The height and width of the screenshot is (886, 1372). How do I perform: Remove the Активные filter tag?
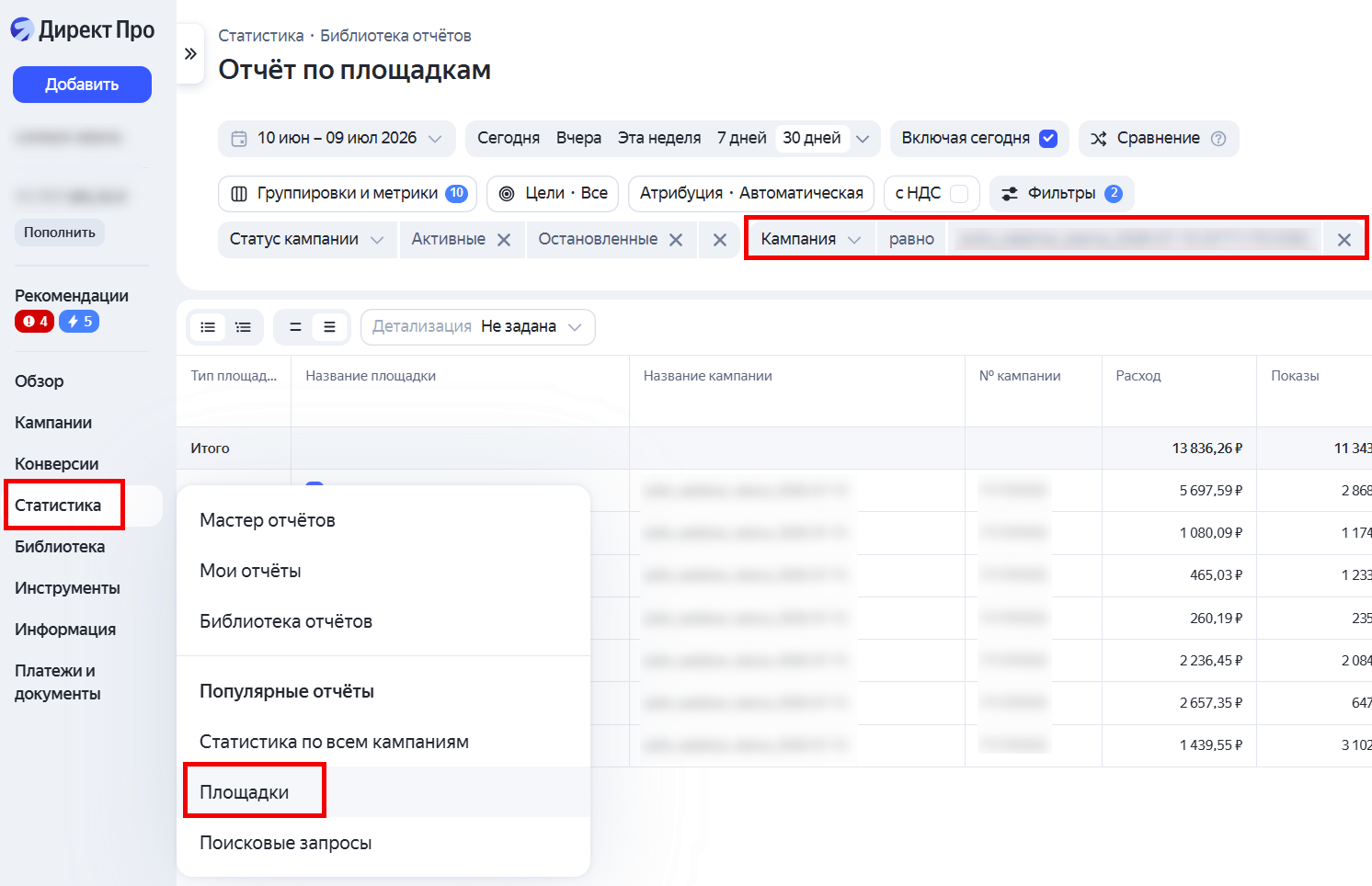[x=504, y=240]
